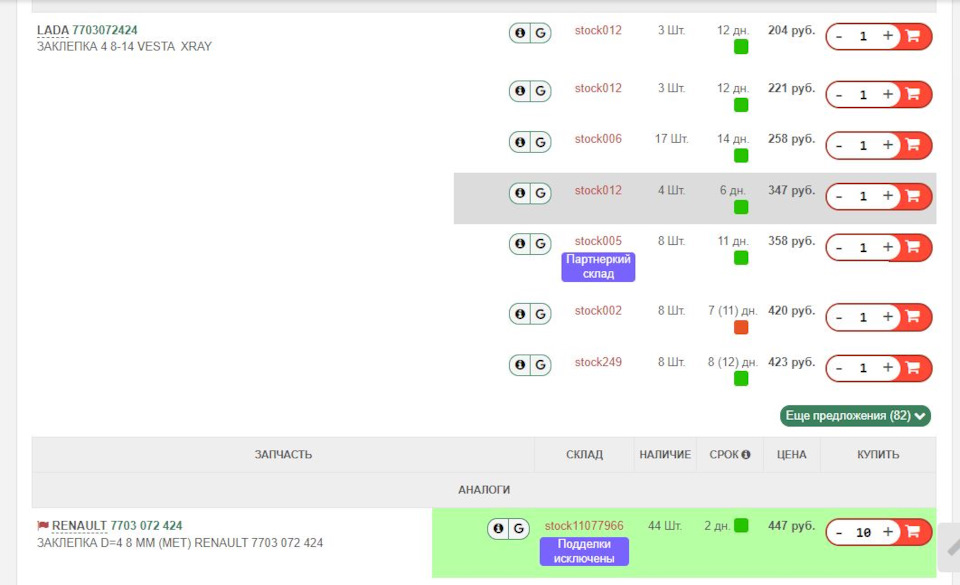
Task: Click the СКЛАД column header
Action: tap(584, 455)
